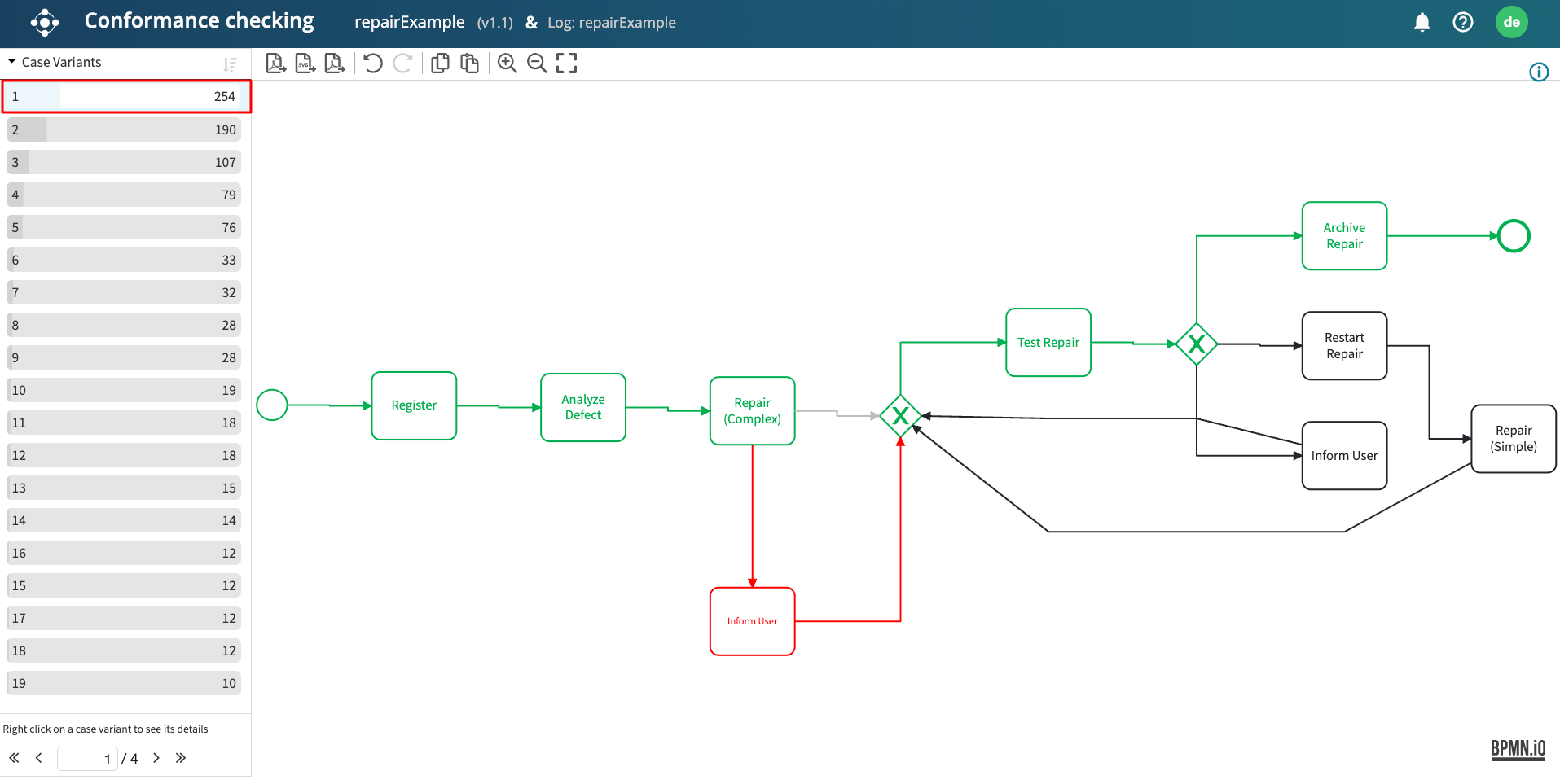Zoom in on the process model

(x=507, y=64)
